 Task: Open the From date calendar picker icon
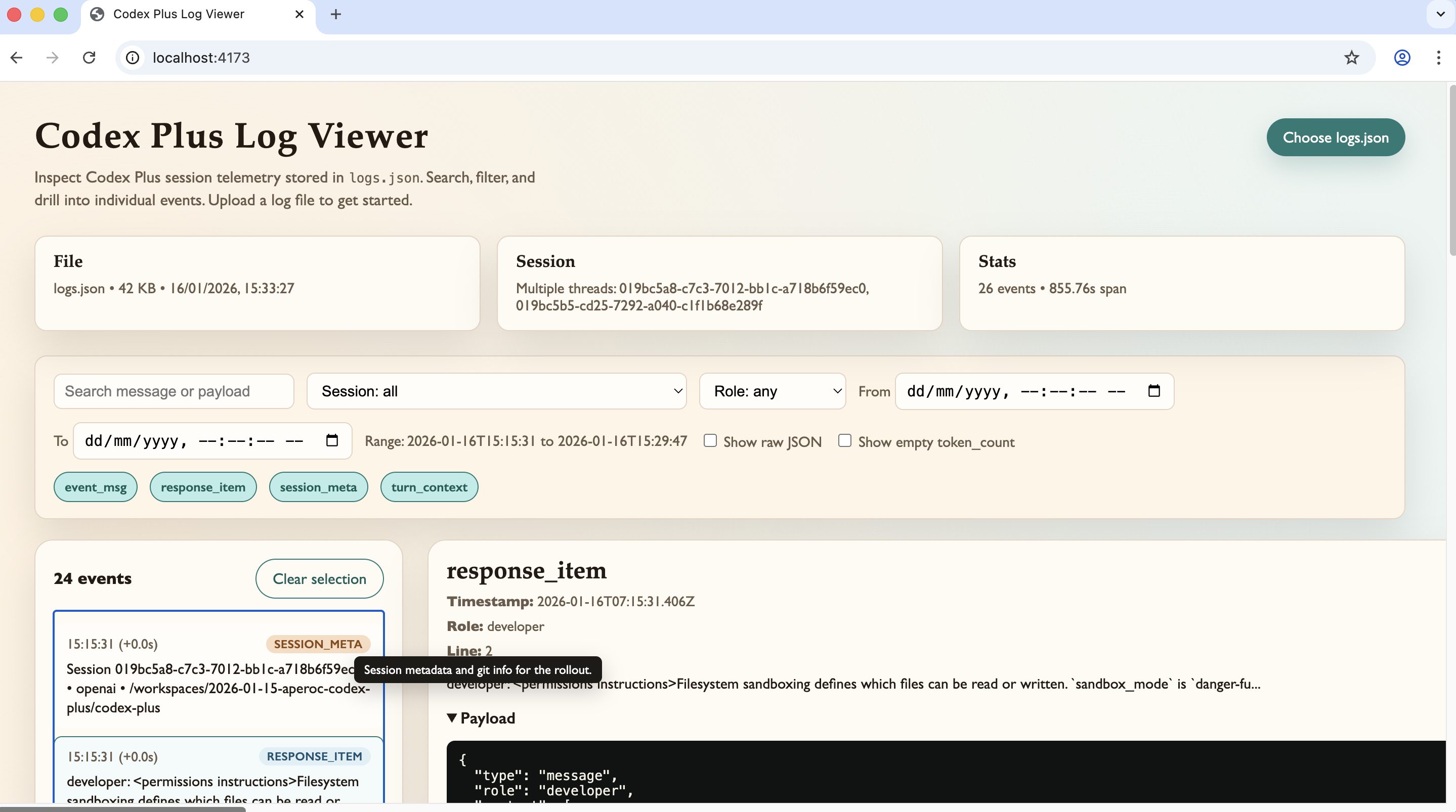[x=1153, y=391]
